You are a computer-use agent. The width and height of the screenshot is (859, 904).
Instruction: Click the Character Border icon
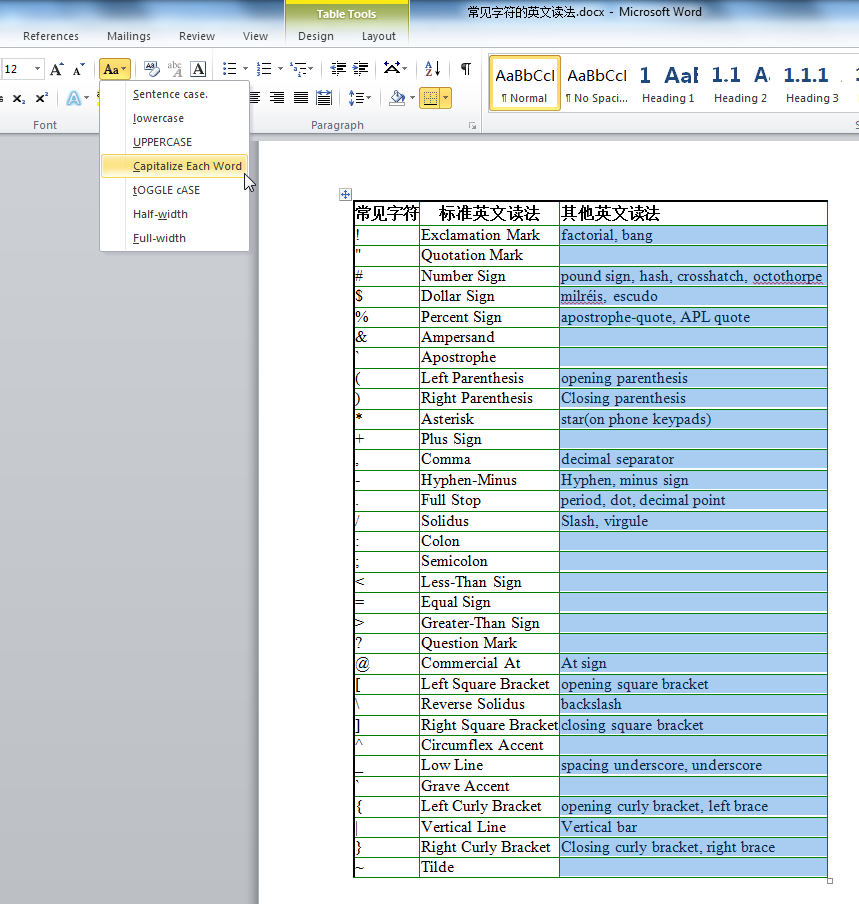pos(198,69)
